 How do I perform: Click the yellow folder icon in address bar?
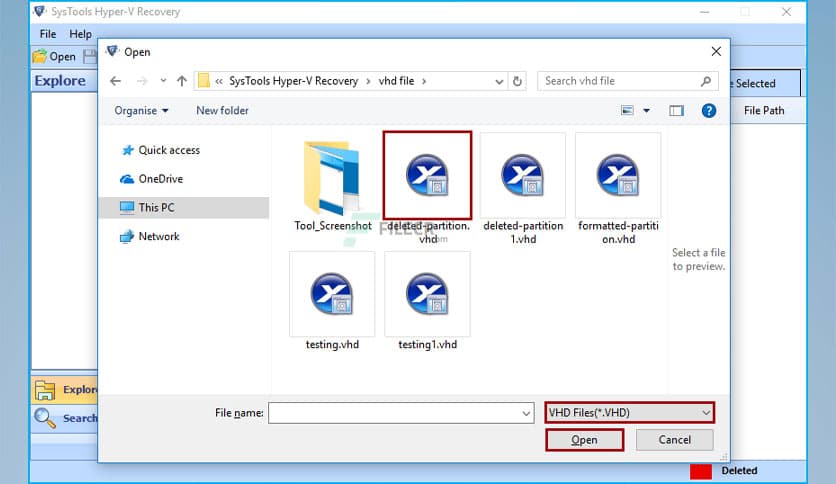(x=204, y=81)
